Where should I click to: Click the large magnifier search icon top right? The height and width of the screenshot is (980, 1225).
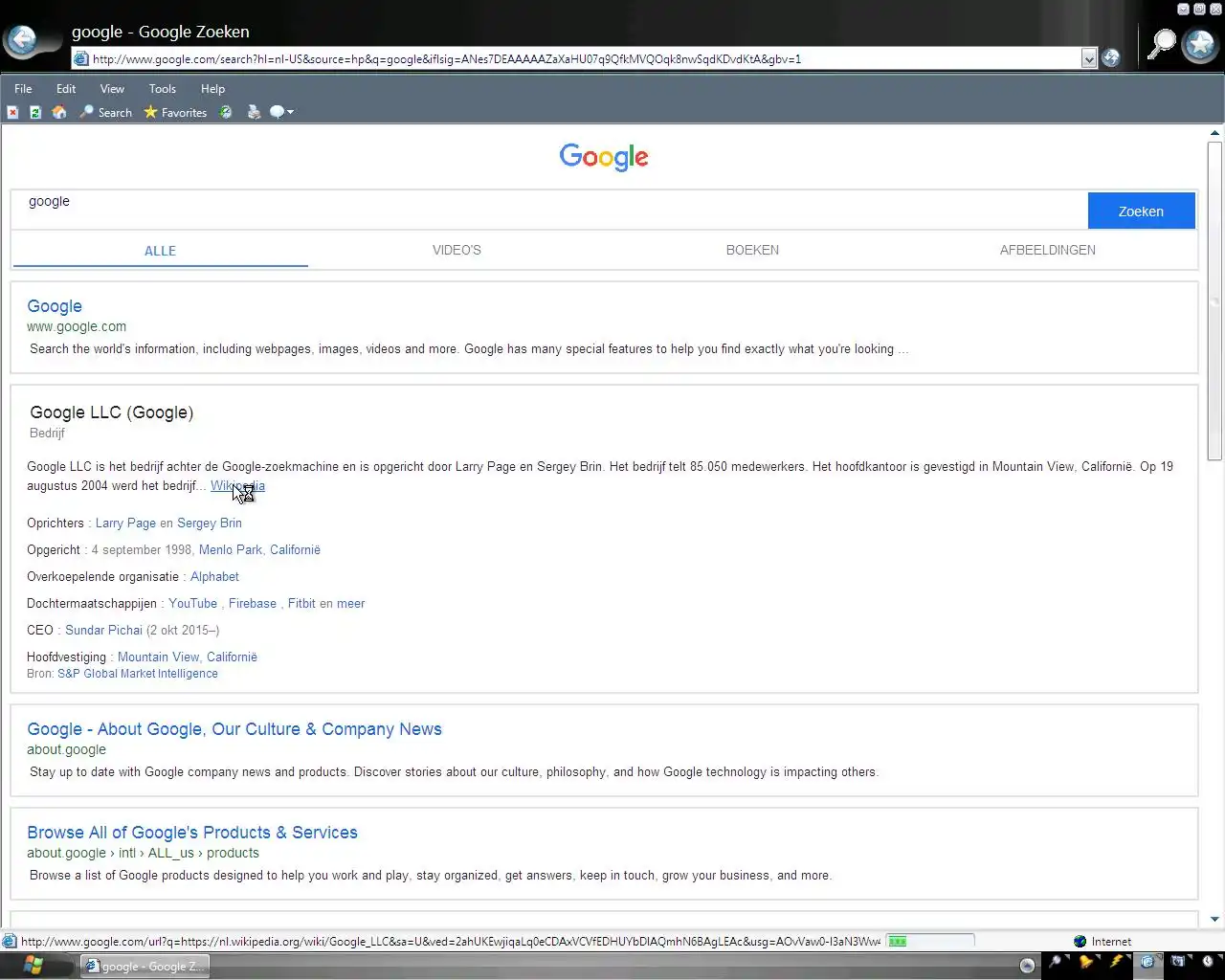click(1161, 44)
